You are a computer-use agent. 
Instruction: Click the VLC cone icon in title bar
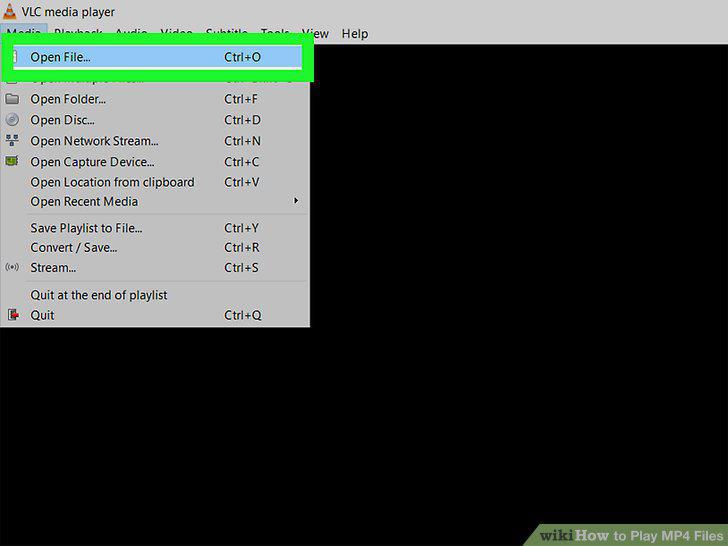pos(9,11)
